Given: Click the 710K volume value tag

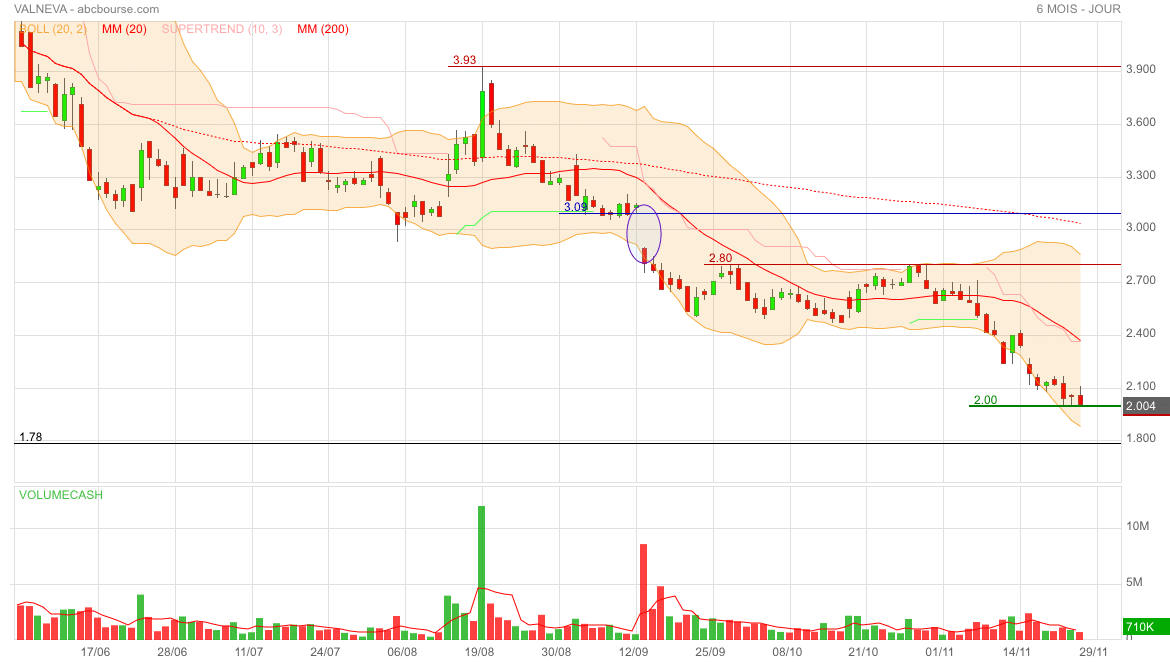Looking at the screenshot, I should [1145, 627].
